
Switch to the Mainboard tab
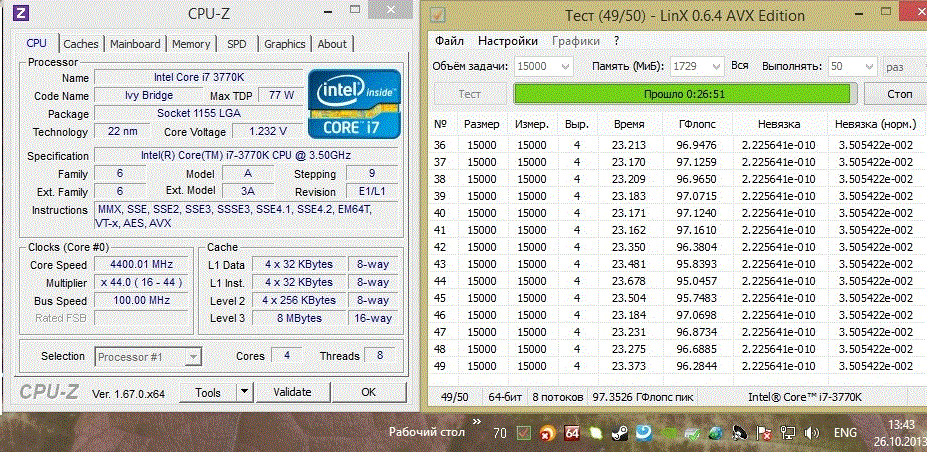pyautogui.click(x=135, y=44)
